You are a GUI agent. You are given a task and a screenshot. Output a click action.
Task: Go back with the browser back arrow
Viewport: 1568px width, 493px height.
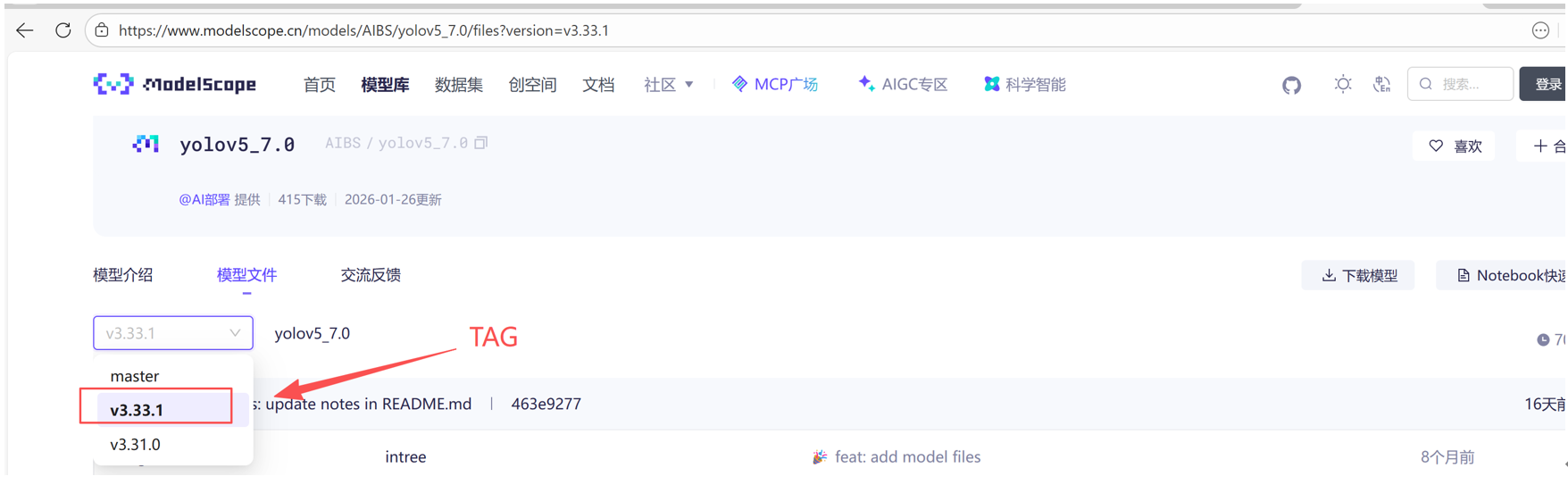click(25, 30)
